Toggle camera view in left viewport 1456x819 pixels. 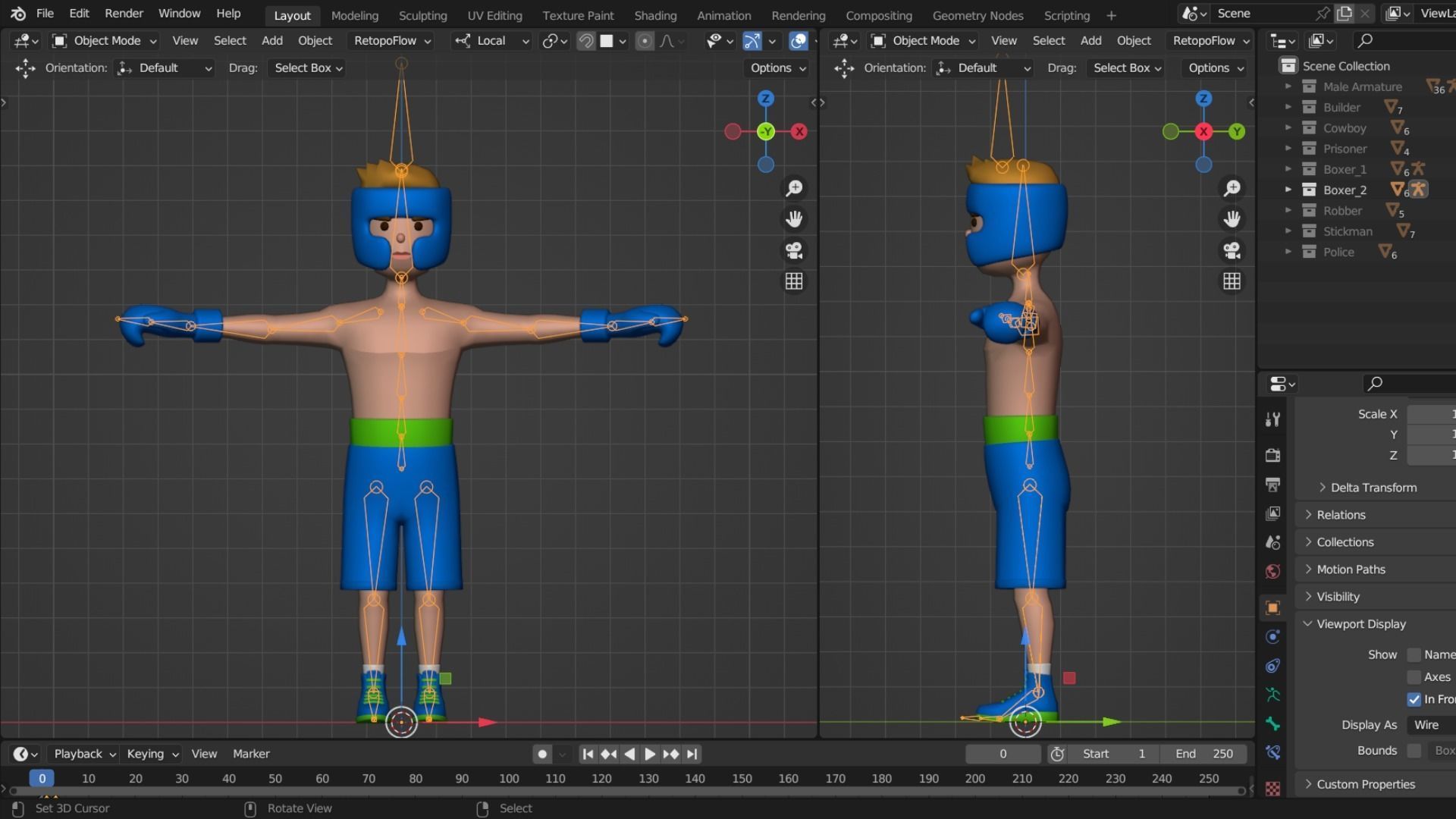pyautogui.click(x=794, y=250)
